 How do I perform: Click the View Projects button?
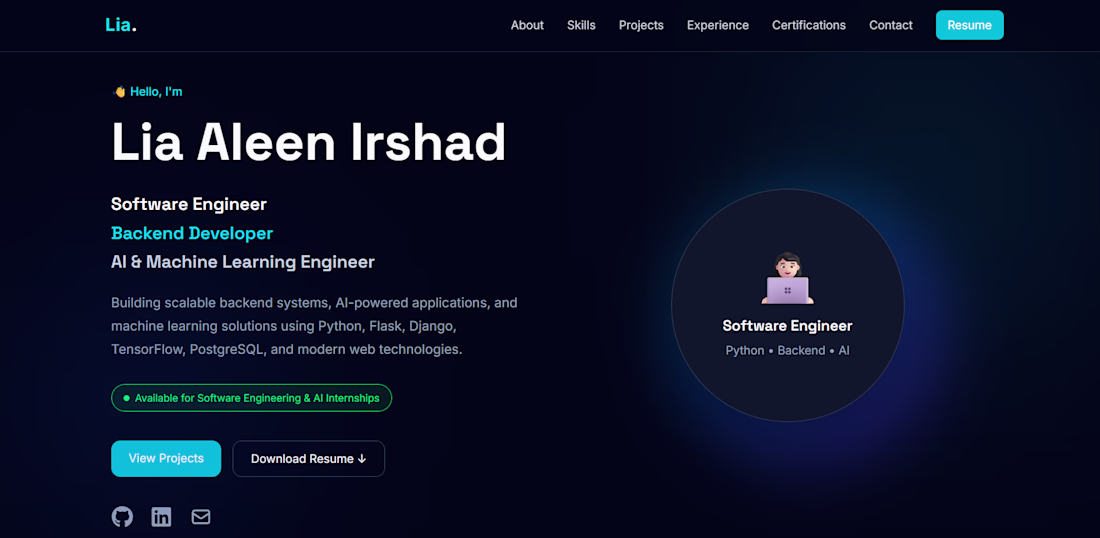(166, 459)
